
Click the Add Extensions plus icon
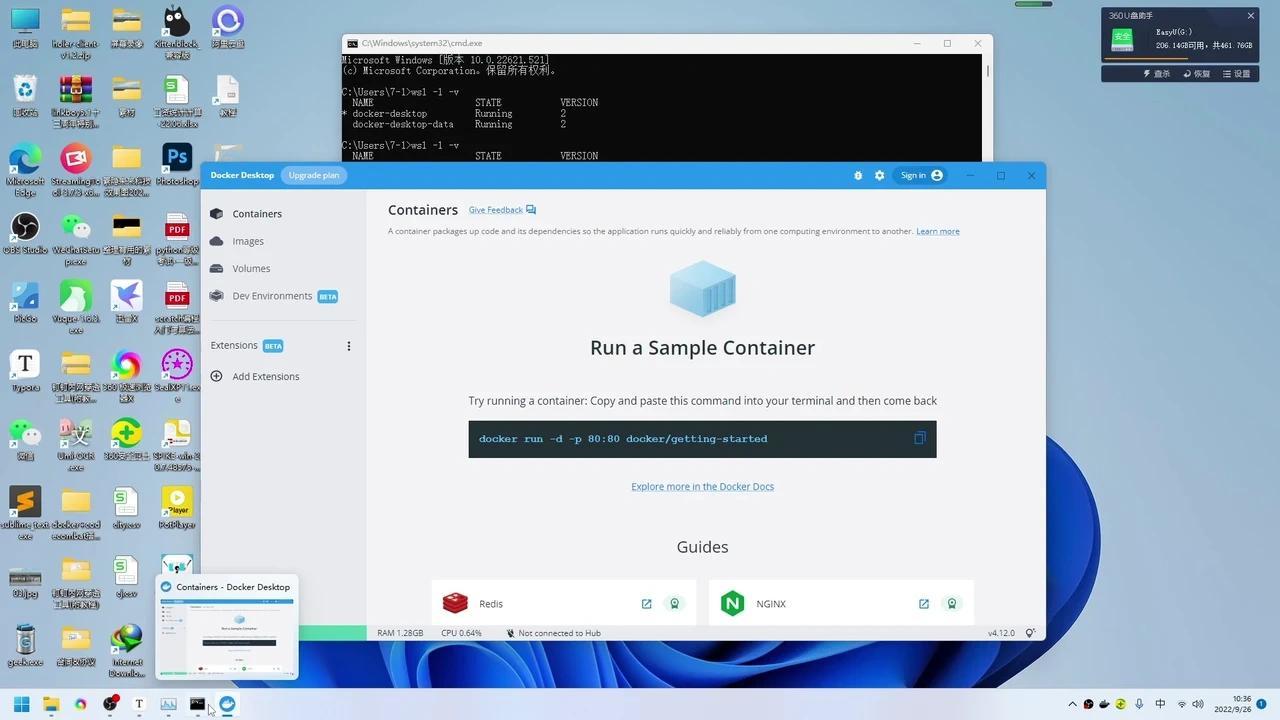point(217,376)
